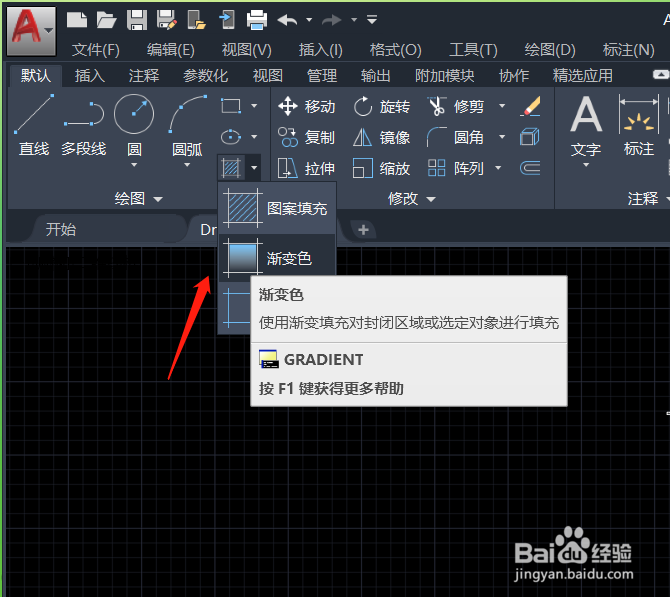
Task: Switch to the 精选应用 ribbon tab
Action: pos(583,76)
